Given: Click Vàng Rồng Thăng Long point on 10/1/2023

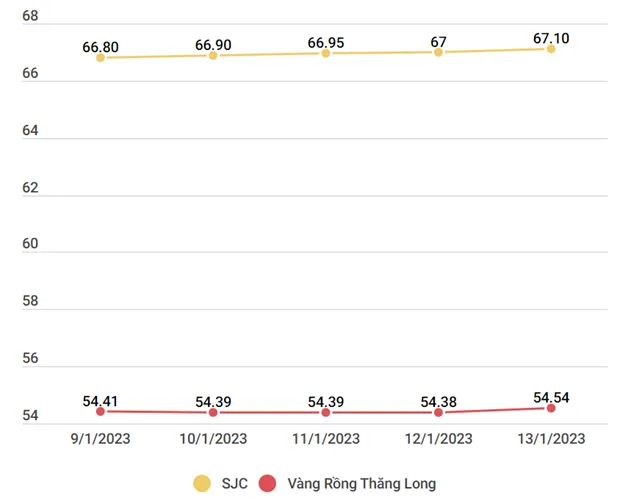Looking at the screenshot, I should point(213,412).
